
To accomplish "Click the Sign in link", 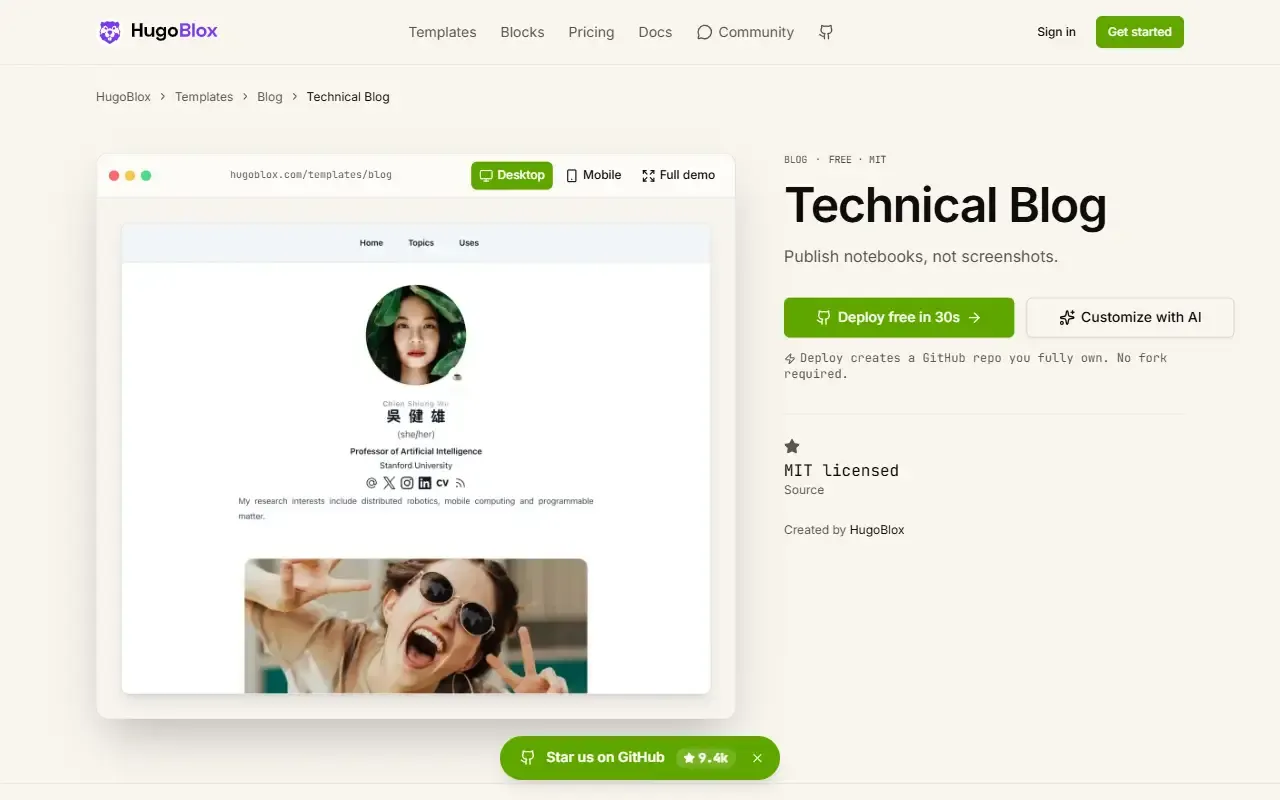I will 1056,32.
